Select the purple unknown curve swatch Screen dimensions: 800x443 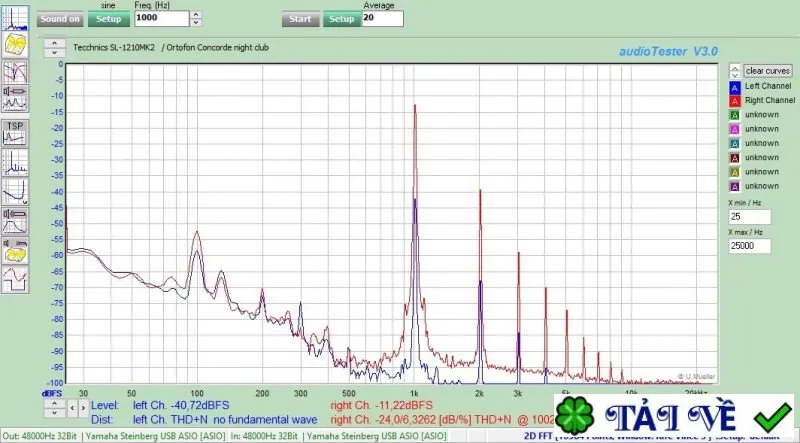pyautogui.click(x=735, y=187)
